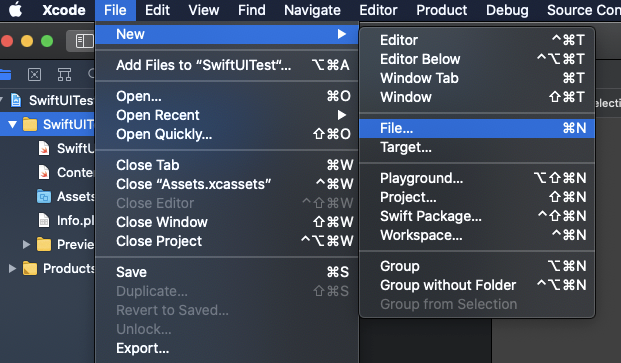Create a new Swift Package…
Viewport: 621px width, 363px height.
[477, 216]
